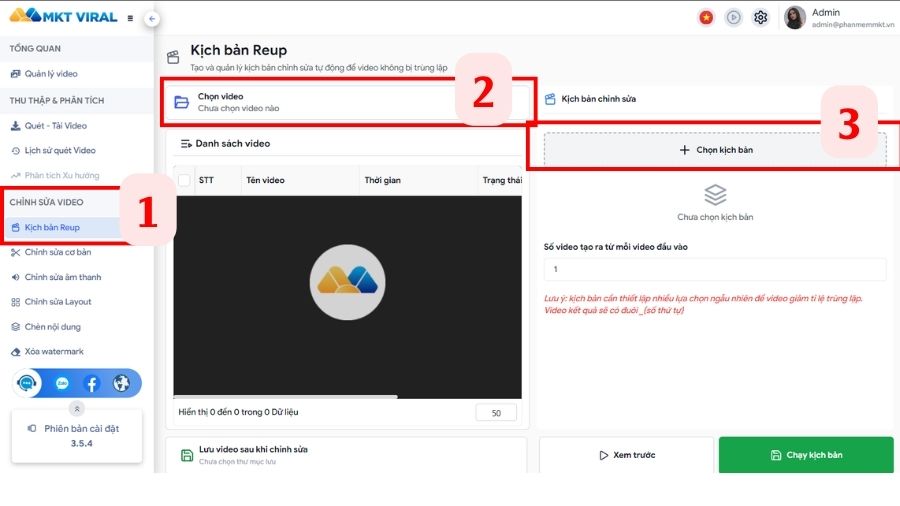
Task: Click Phiên bản cài đặt 3.5.4 box
Action: [x=77, y=436]
